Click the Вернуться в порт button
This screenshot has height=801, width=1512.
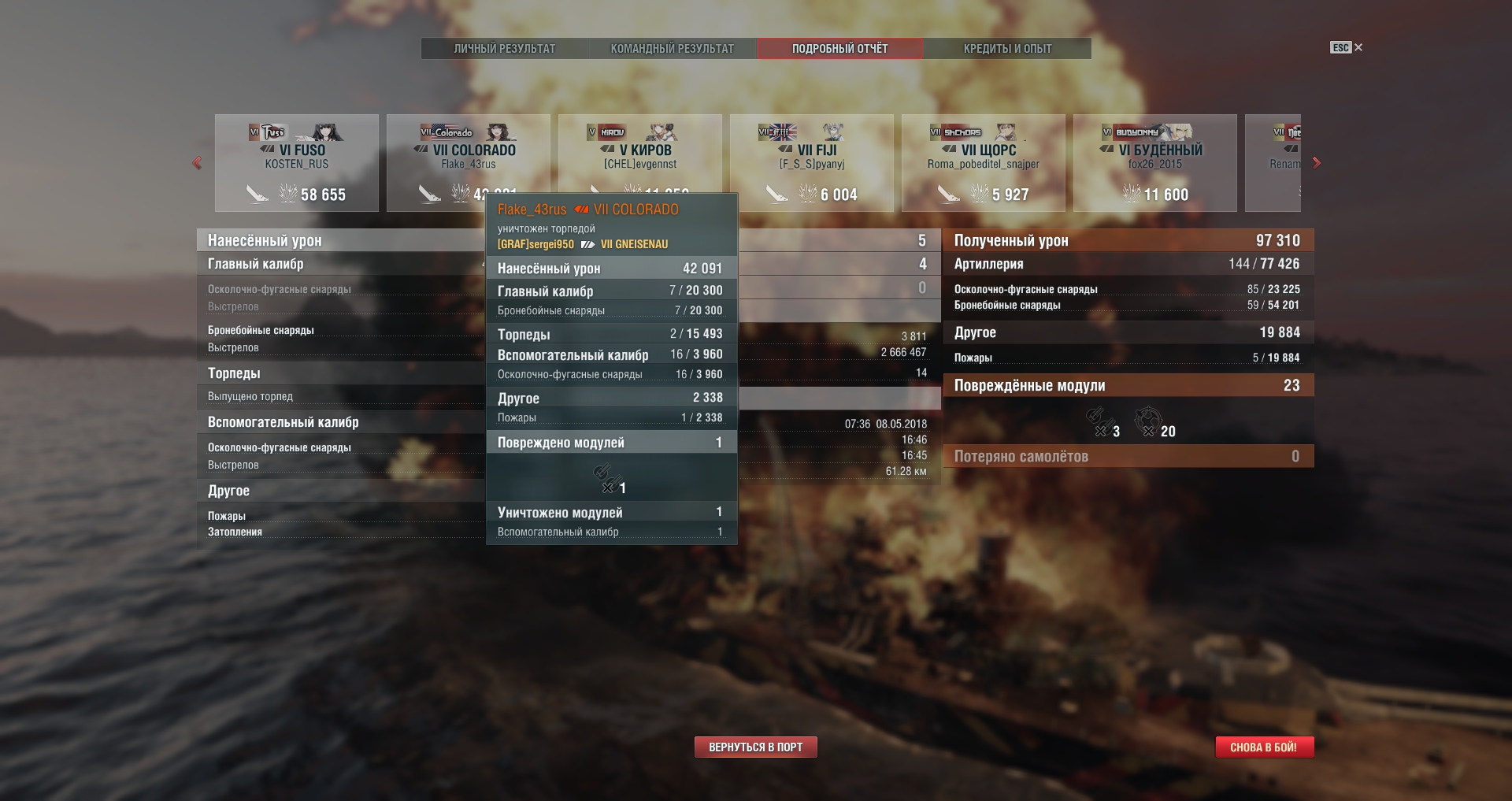(x=756, y=747)
